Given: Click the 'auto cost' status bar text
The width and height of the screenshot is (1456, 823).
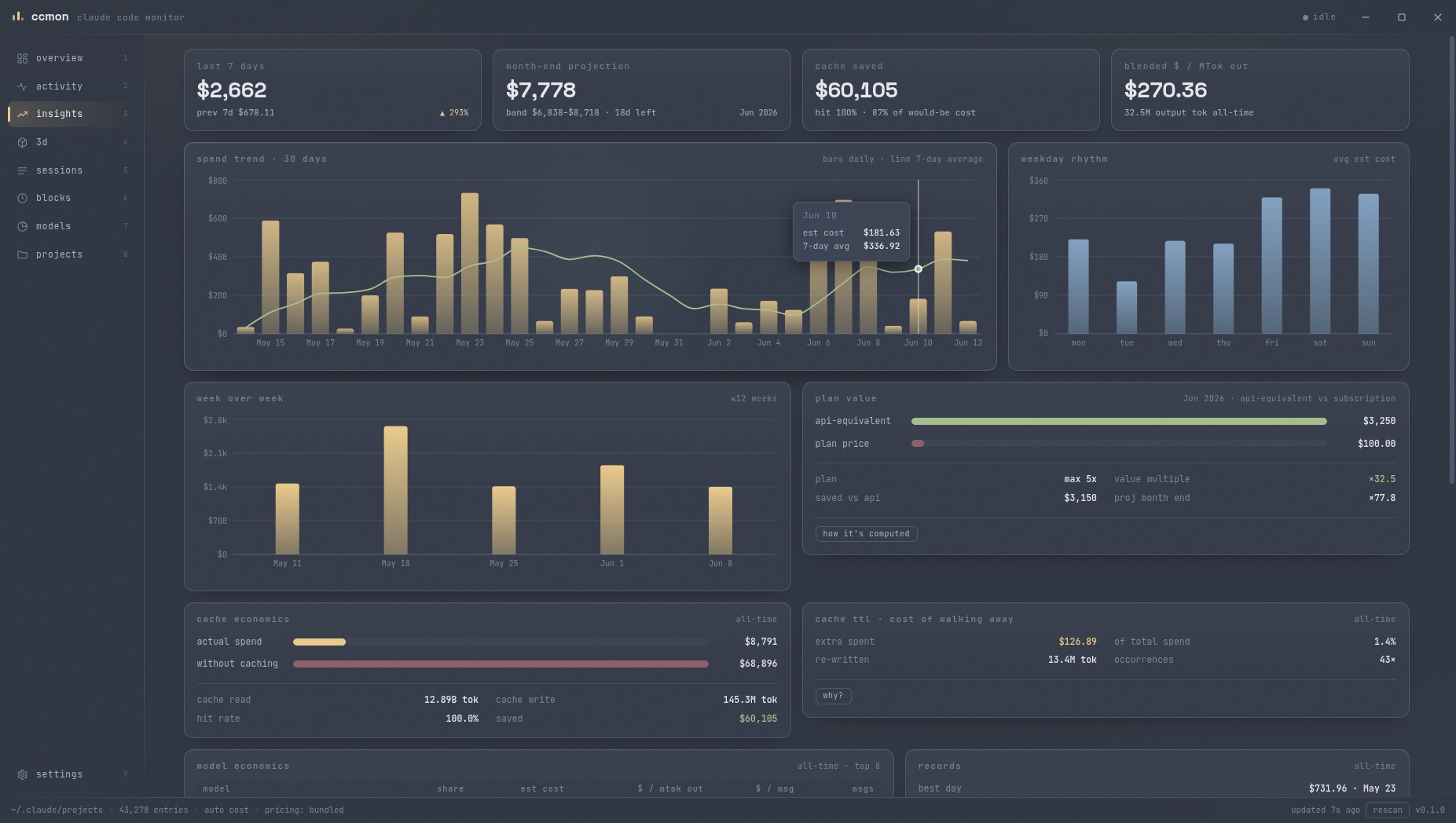Looking at the screenshot, I should (226, 810).
